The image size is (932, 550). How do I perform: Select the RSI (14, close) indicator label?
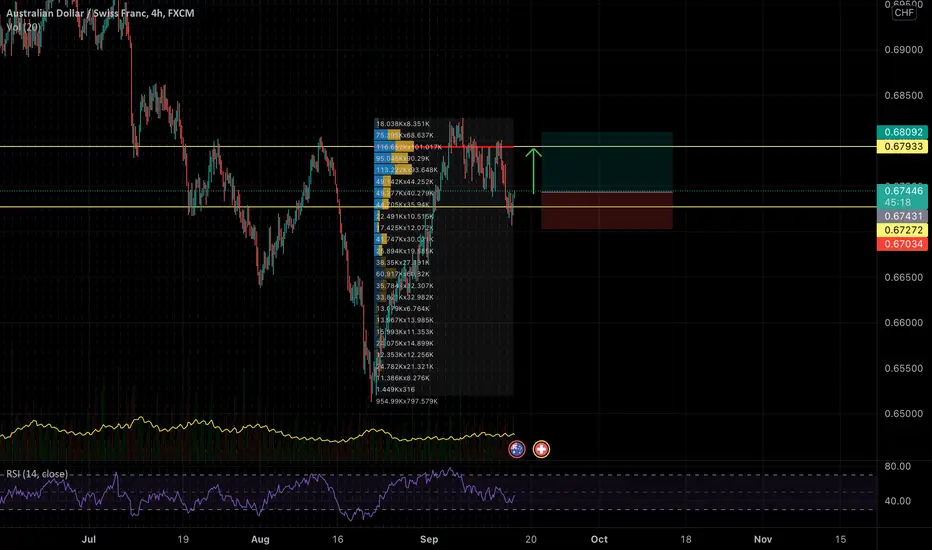coord(37,474)
